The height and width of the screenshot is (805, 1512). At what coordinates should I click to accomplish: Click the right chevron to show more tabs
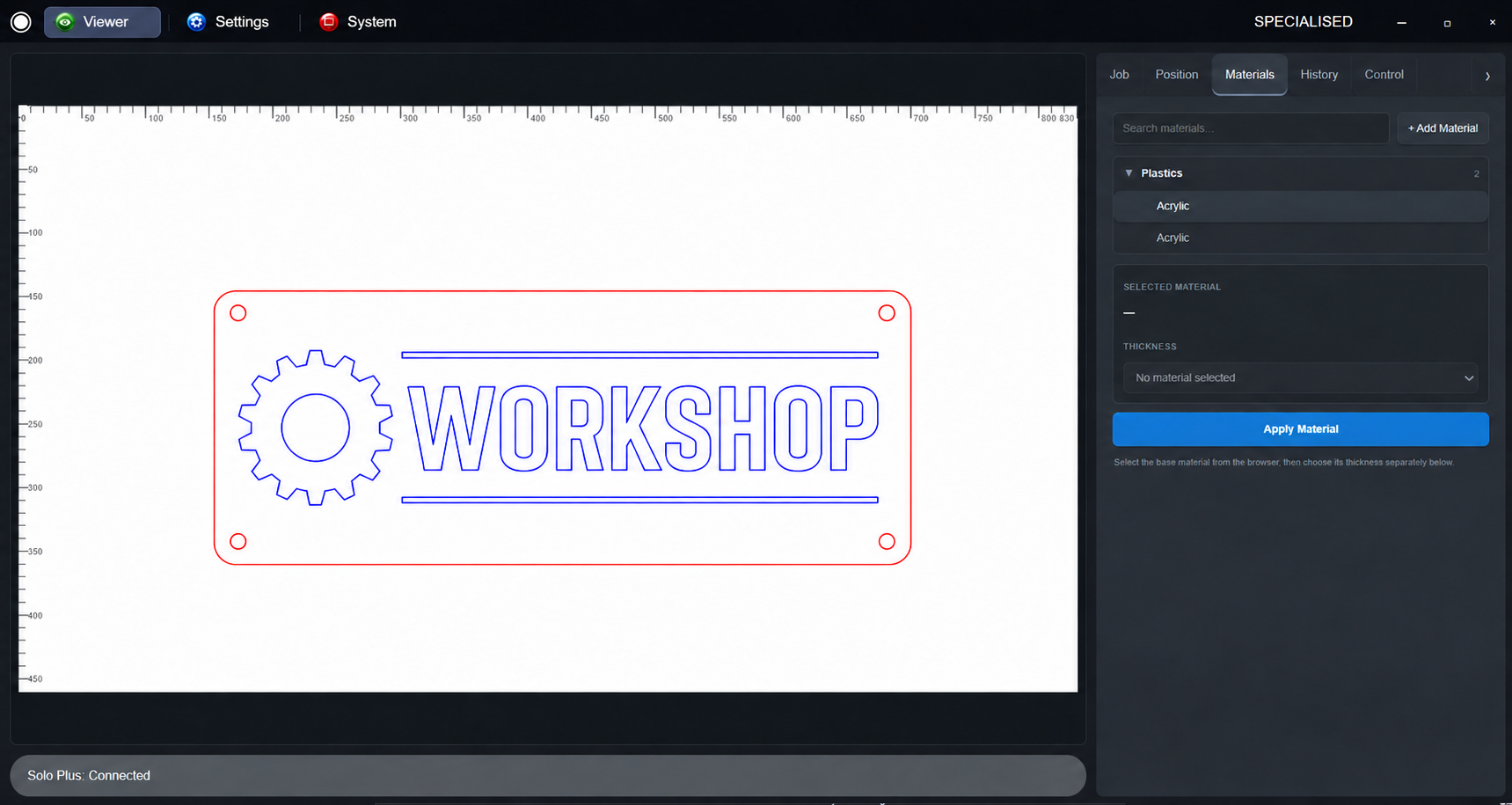(x=1487, y=76)
